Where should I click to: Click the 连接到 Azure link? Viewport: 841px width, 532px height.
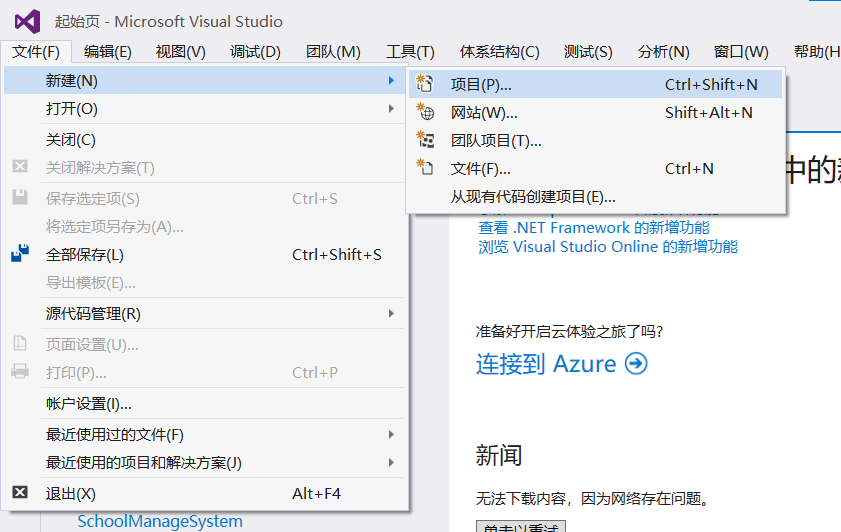click(546, 364)
